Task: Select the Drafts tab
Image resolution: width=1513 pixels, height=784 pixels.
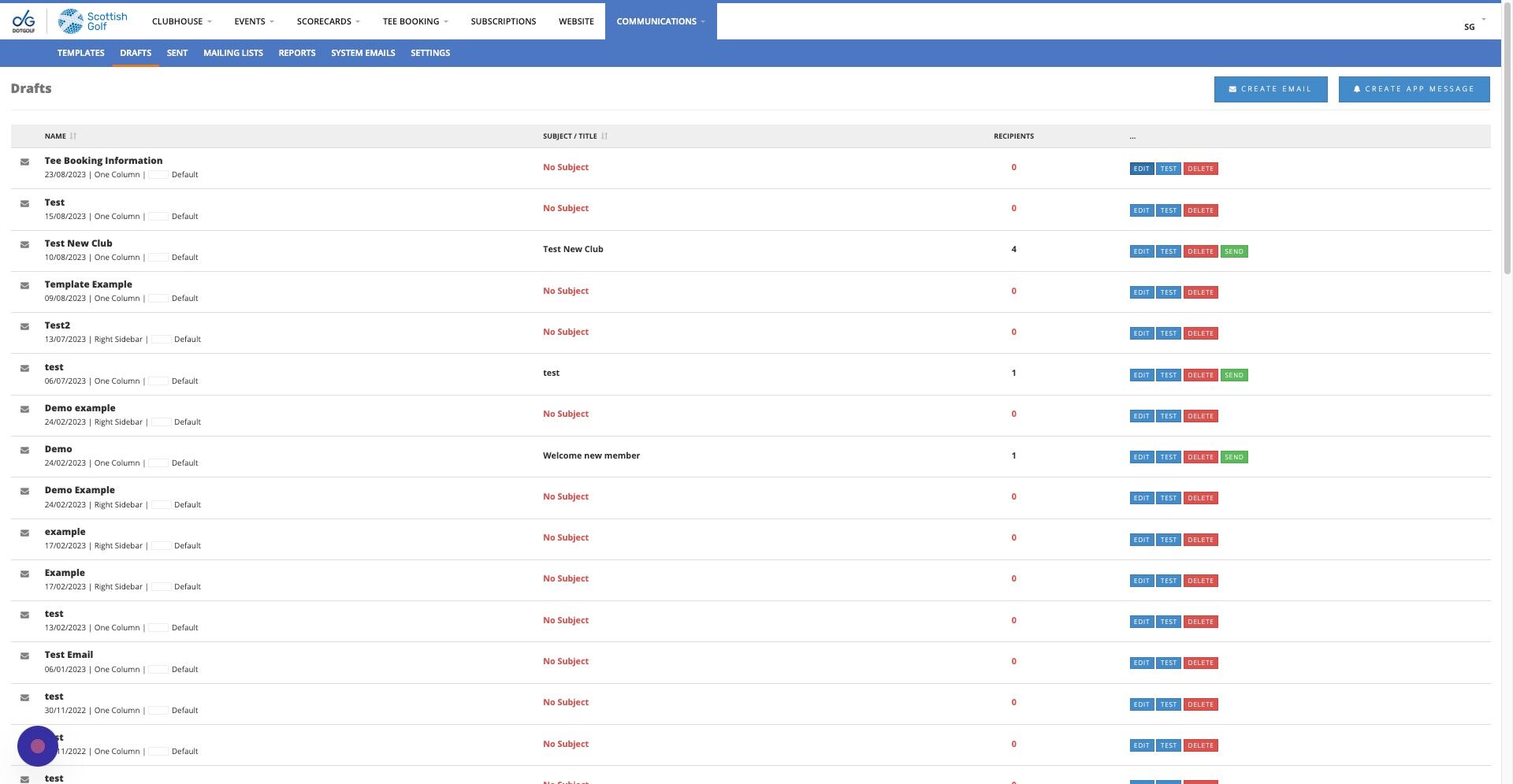Action: click(x=136, y=53)
